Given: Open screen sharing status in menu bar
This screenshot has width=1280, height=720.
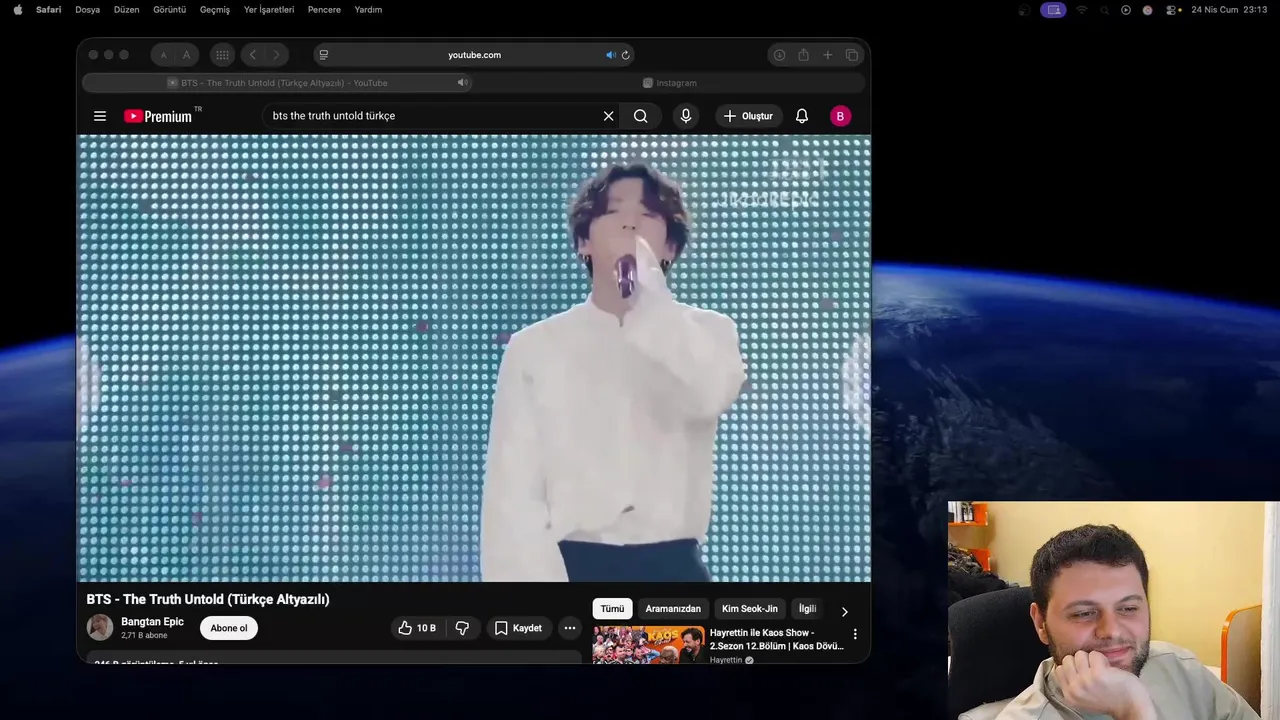Looking at the screenshot, I should click(x=1052, y=10).
